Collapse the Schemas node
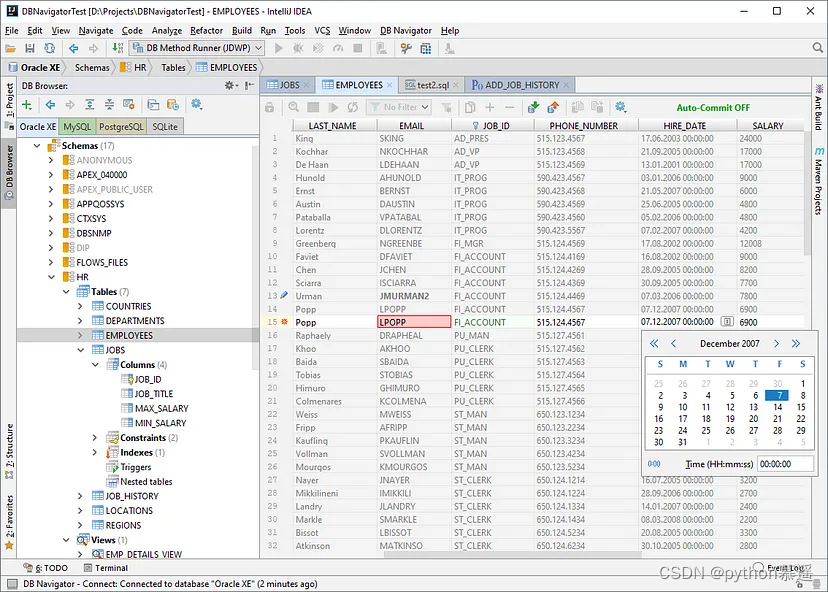The height and width of the screenshot is (592, 828). (x=37, y=146)
